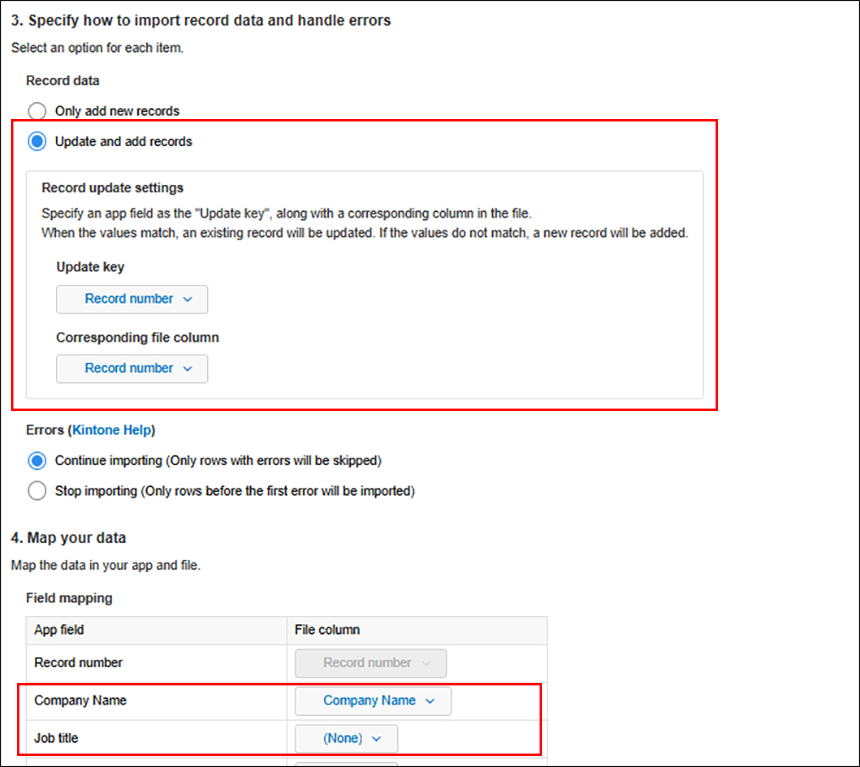The image size is (860, 767).
Task: Open the Corresponding file column dropdown
Action: [x=131, y=368]
